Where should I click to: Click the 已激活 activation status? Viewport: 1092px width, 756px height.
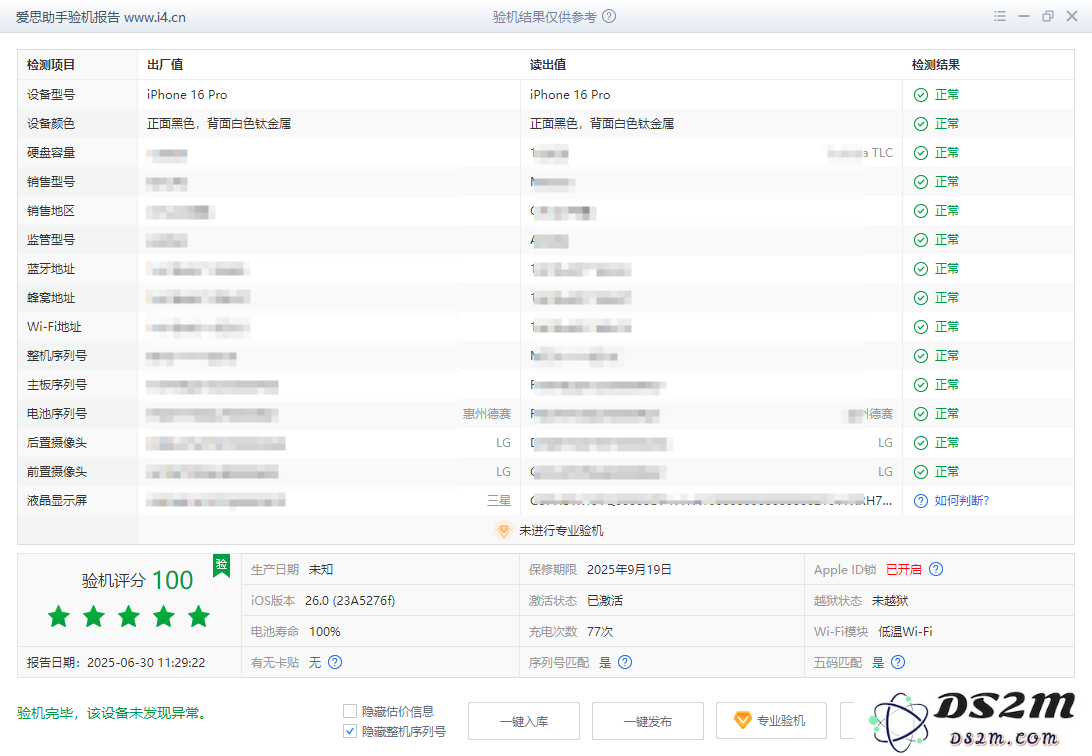604,601
